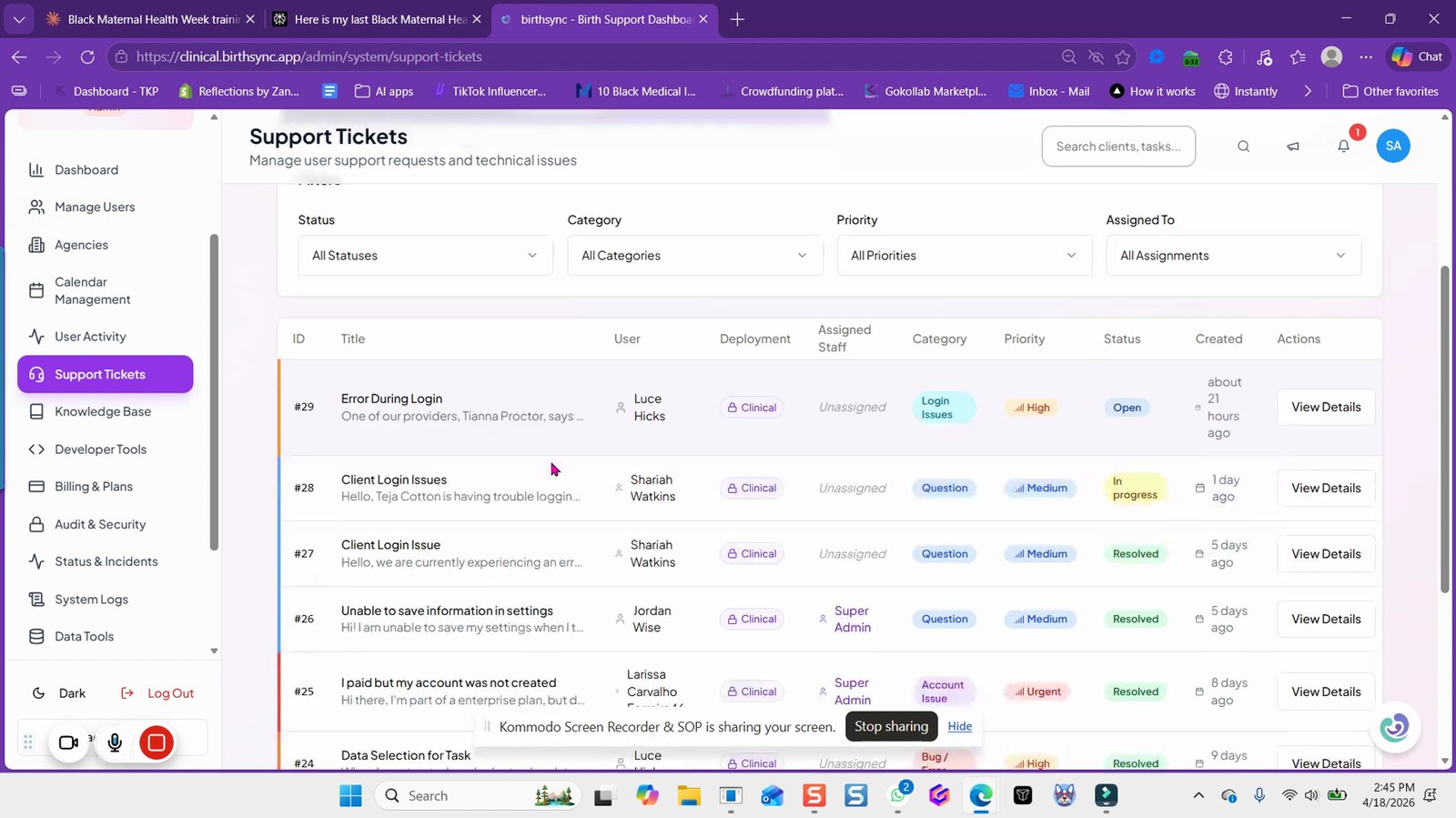Screen dimensions: 1456x818
Task: Open the SA profile avatar
Action: tap(1393, 146)
